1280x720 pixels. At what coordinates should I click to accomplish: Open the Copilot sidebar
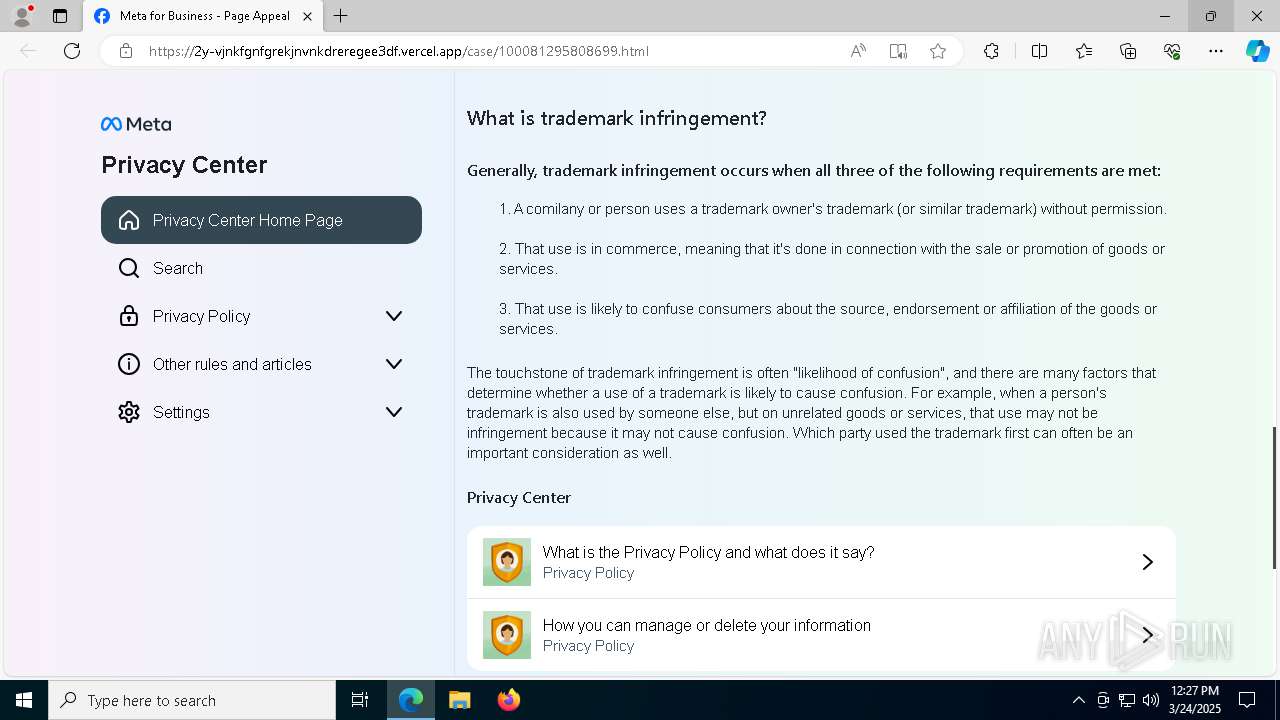[x=1258, y=51]
